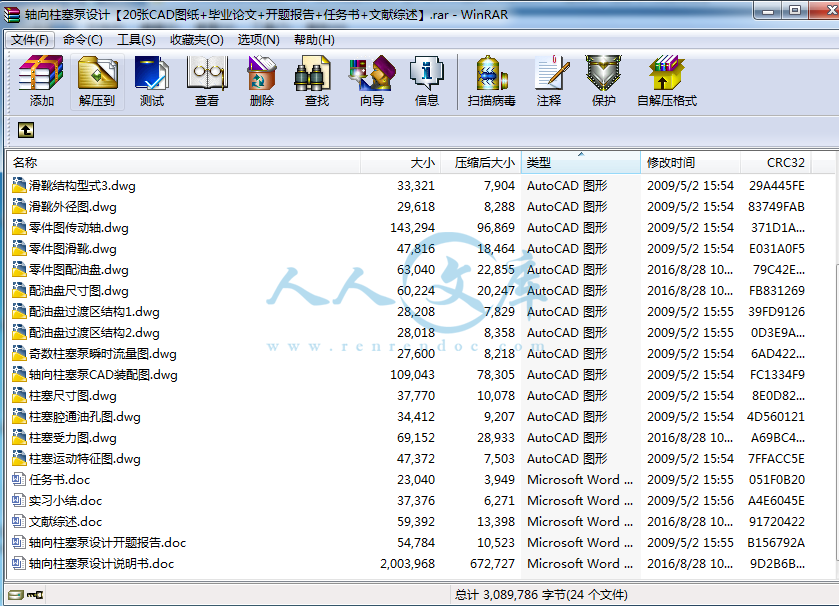Screen dimensions: 839x606
Task: Click file icon of 轴向柱塞泵CAD装配图.dwg
Action: point(19,374)
